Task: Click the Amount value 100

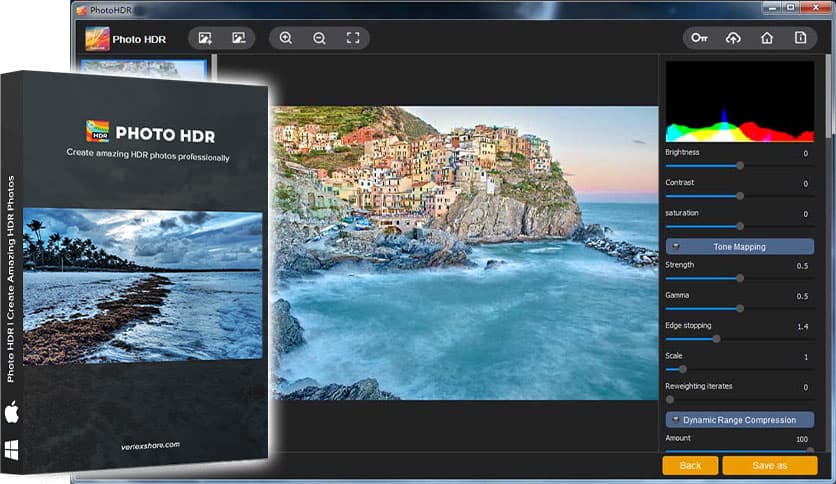Action: click(802, 439)
